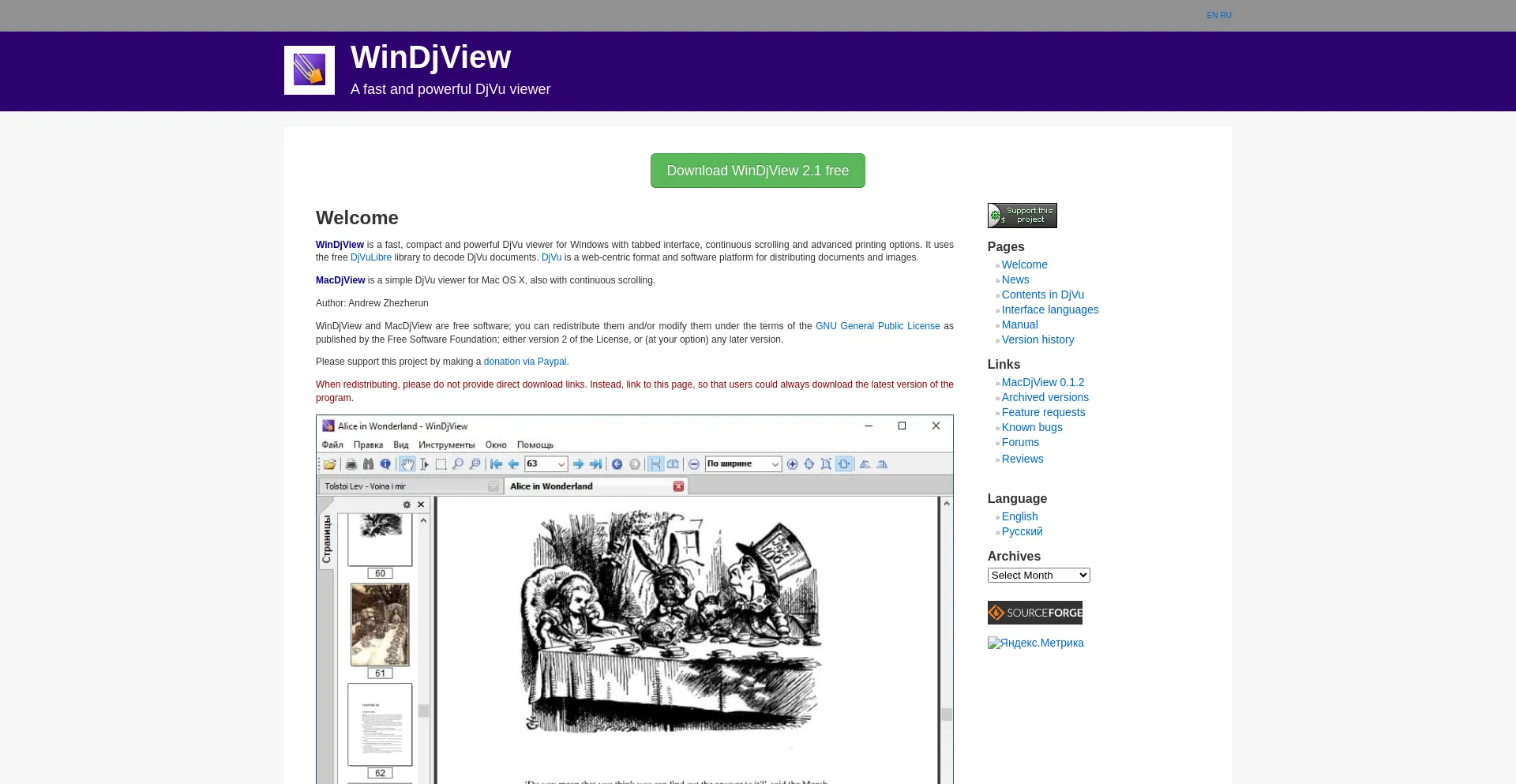1516x784 pixels.
Task: Click the SourceForge badge
Action: click(1035, 613)
